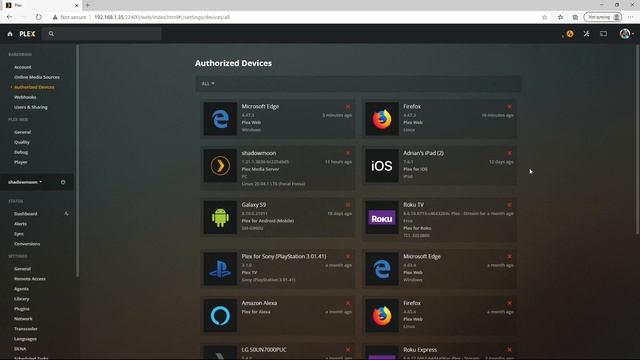Click the browser address bar URL
The width and height of the screenshot is (640, 360).
(162, 17)
